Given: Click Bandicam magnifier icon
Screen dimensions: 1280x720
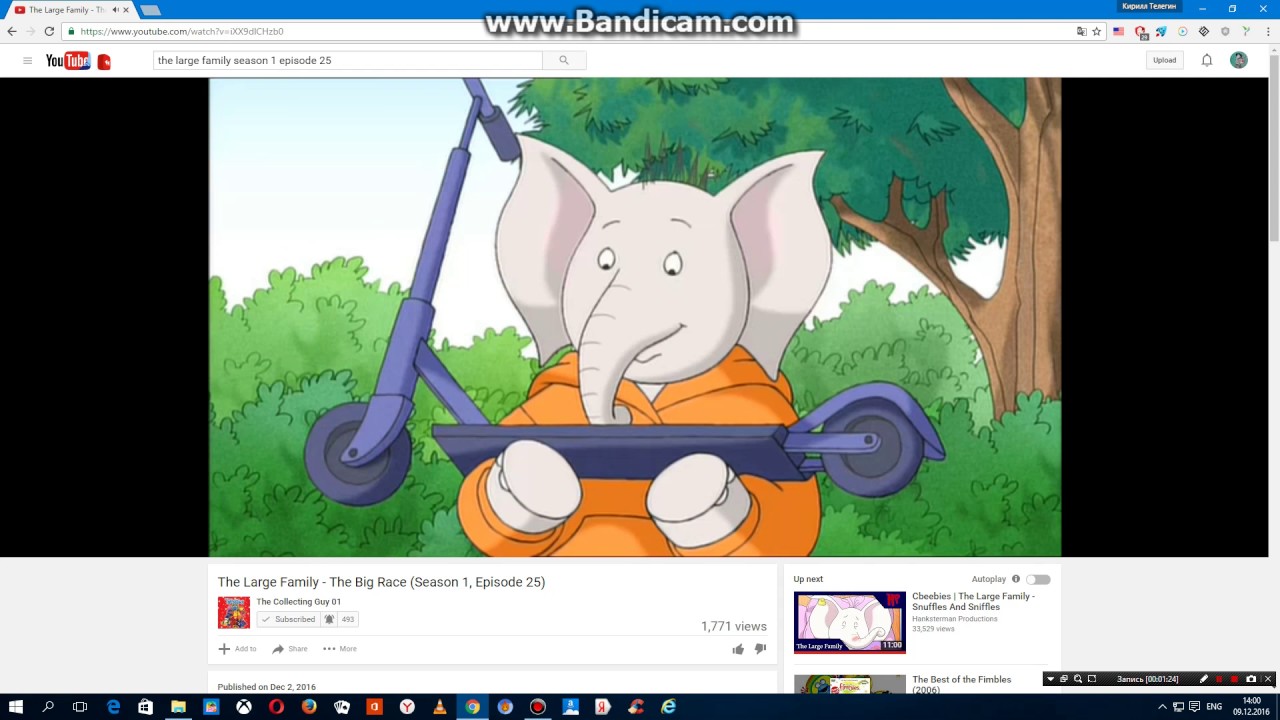Looking at the screenshot, I should [1078, 679].
